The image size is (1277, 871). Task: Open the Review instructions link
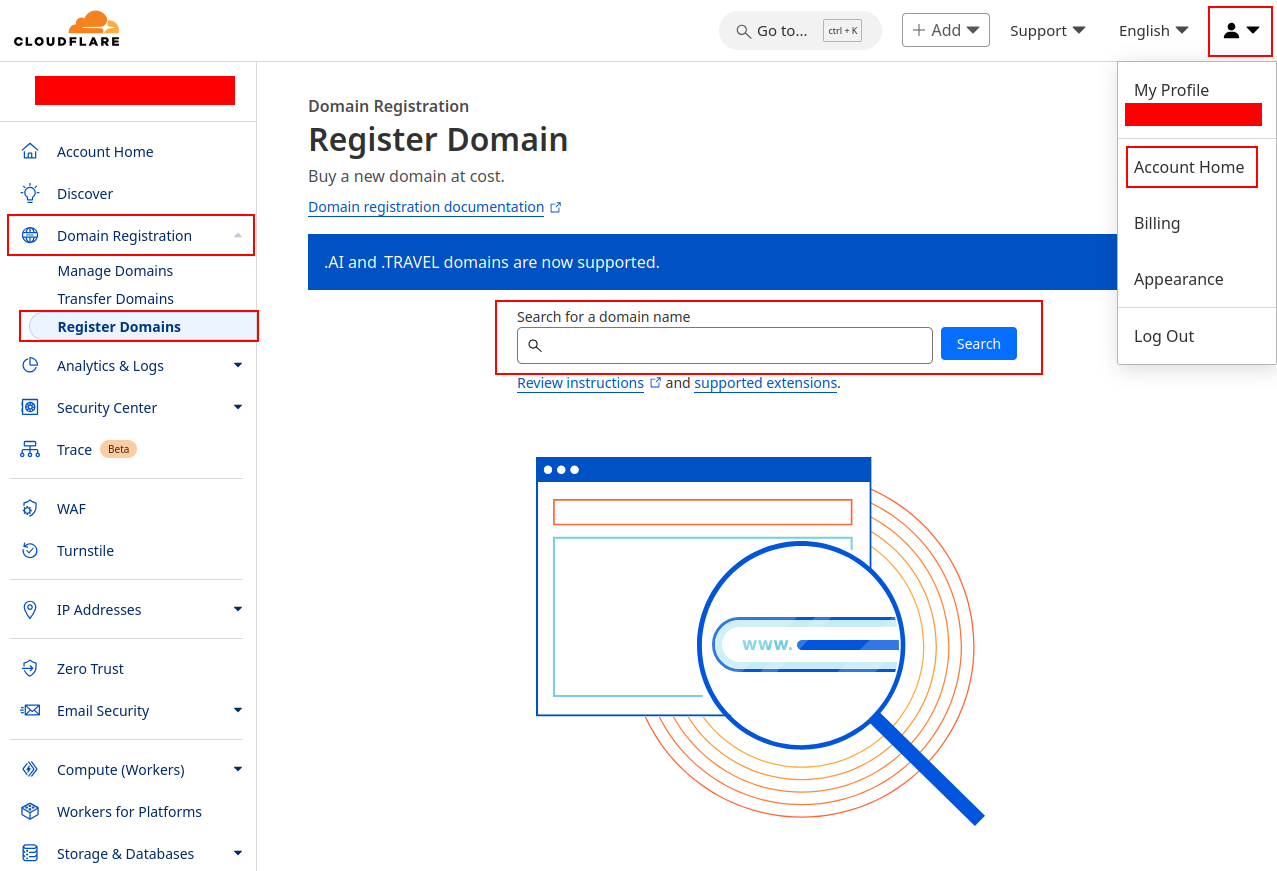tap(580, 383)
